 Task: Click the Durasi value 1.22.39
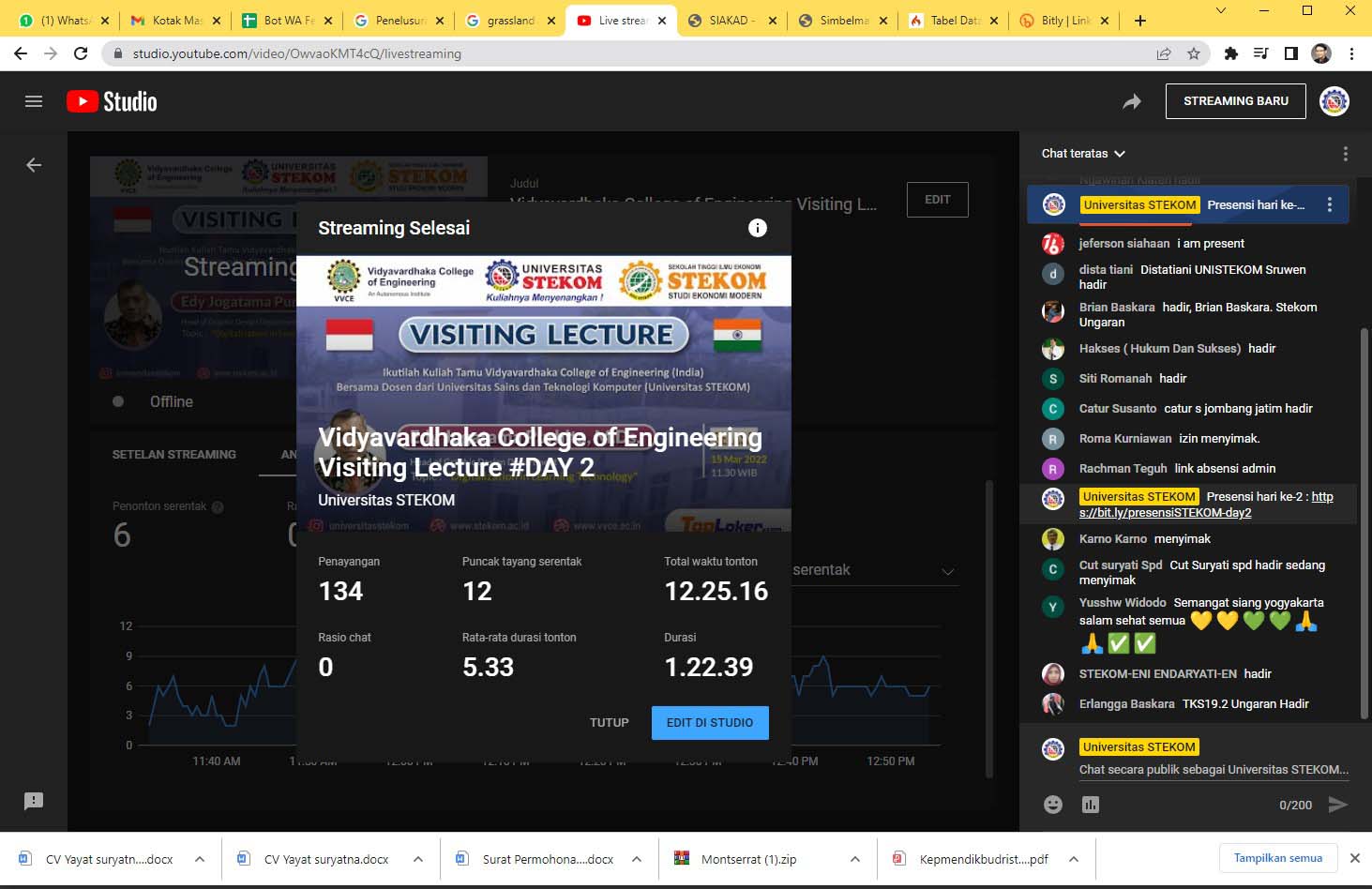[x=709, y=668]
